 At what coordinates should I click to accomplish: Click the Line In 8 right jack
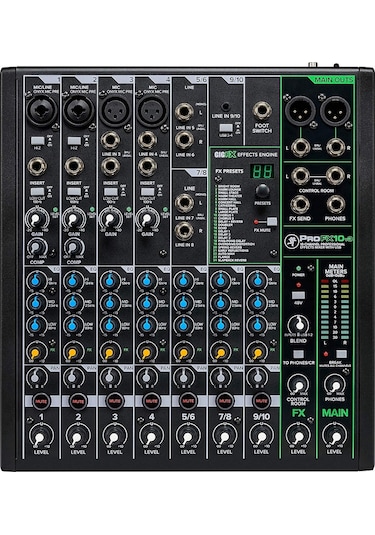coord(184,231)
